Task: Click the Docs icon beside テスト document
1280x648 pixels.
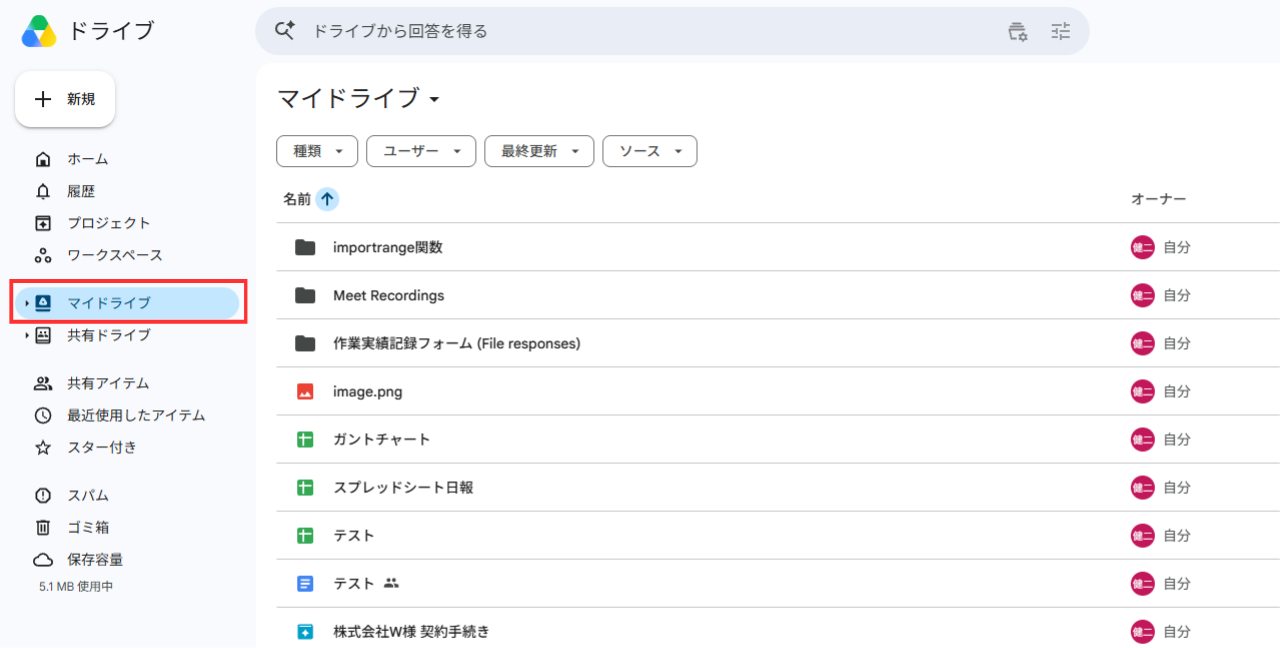Action: point(305,583)
